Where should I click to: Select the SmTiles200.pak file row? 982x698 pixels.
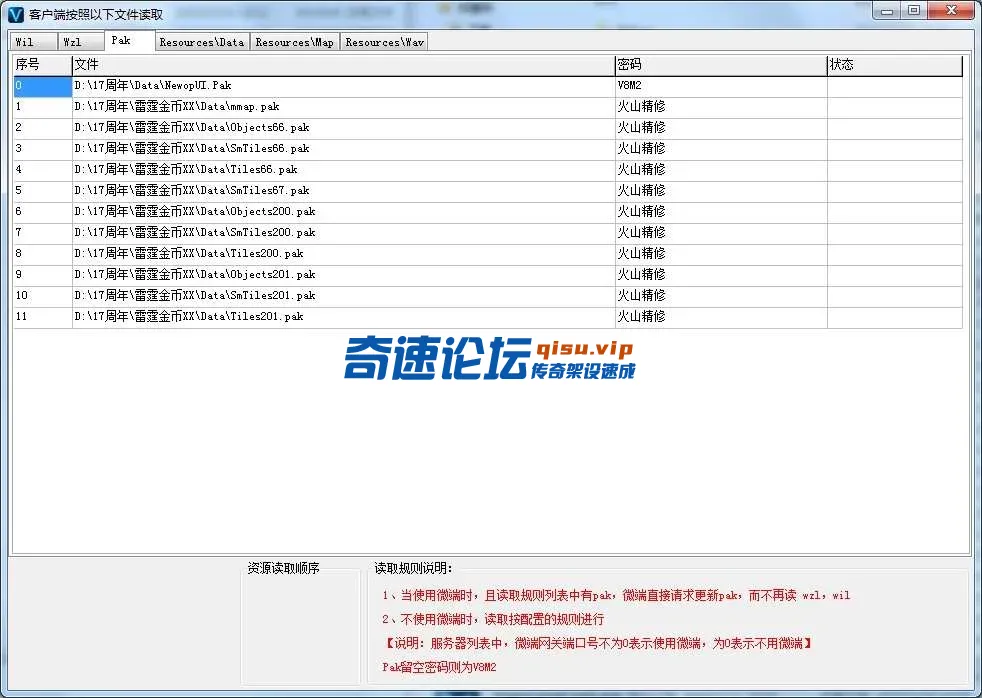pos(487,233)
